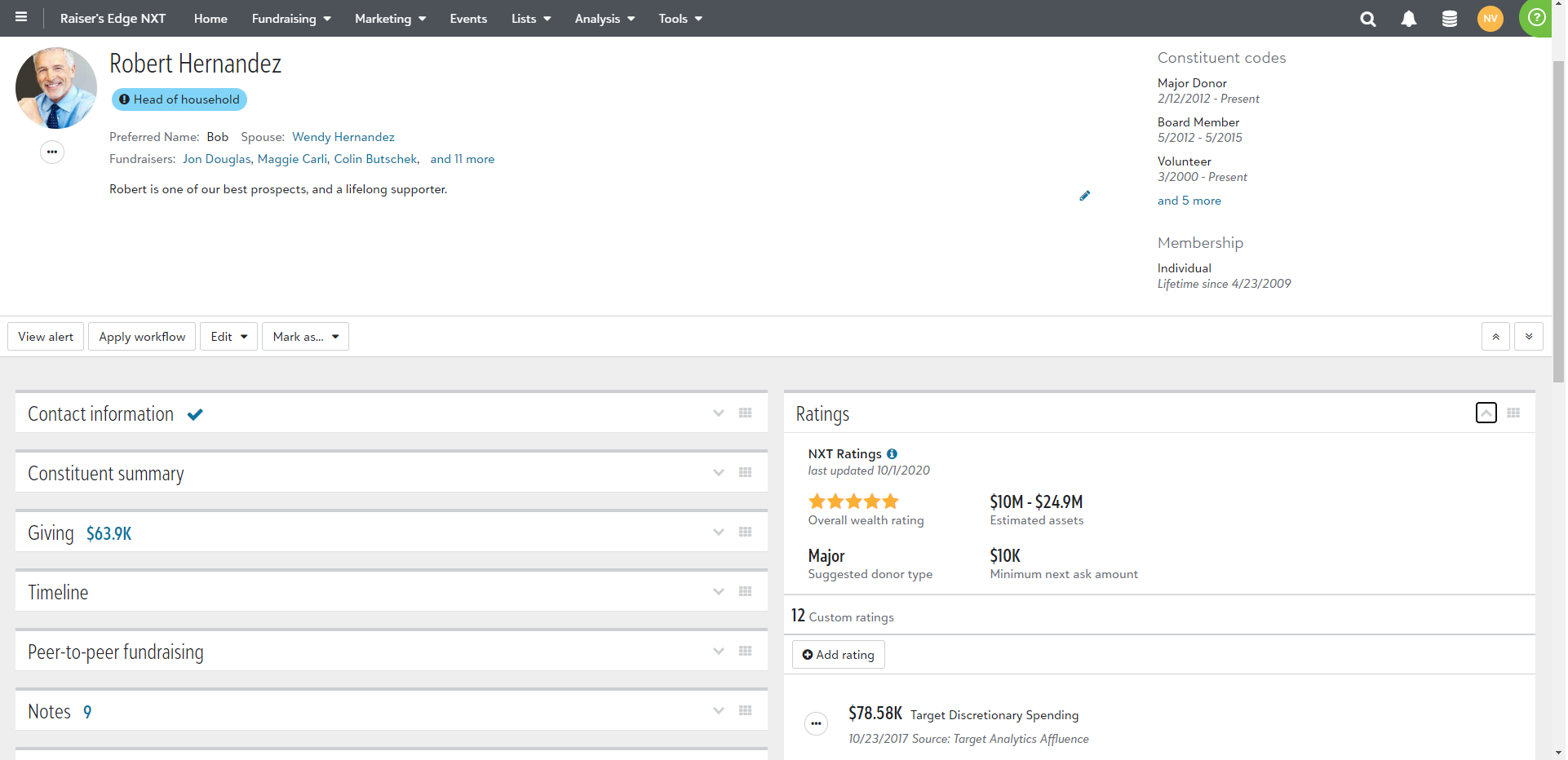Click Robert Hernandez's profile photo
The height and width of the screenshot is (760, 1568).
pos(56,88)
